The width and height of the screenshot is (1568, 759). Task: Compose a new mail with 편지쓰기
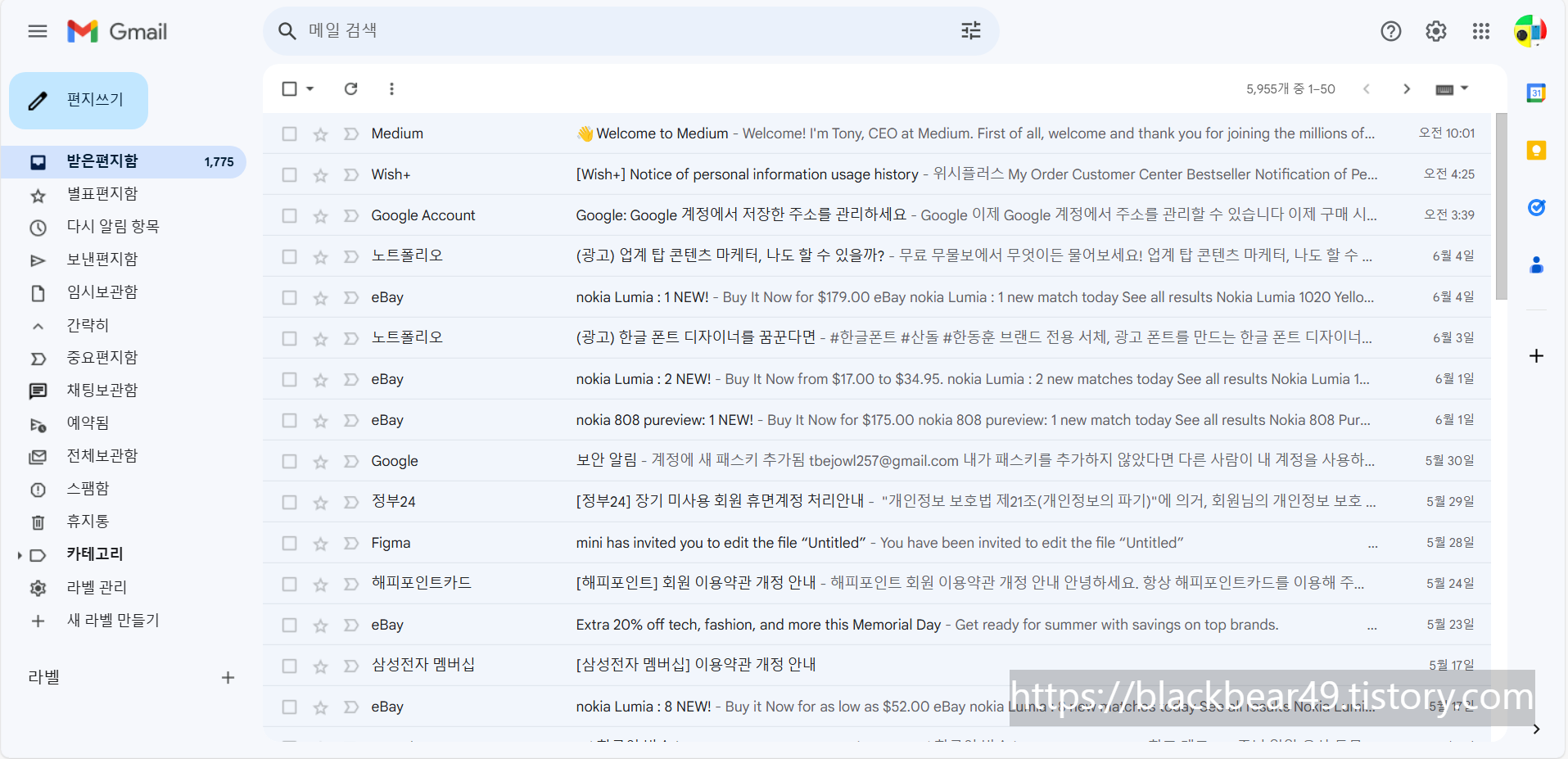click(x=79, y=100)
